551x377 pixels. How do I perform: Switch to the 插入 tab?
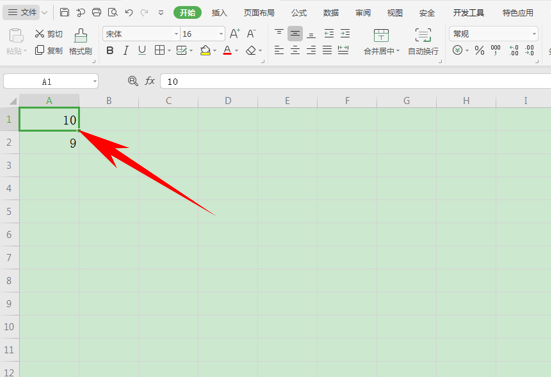tap(219, 13)
